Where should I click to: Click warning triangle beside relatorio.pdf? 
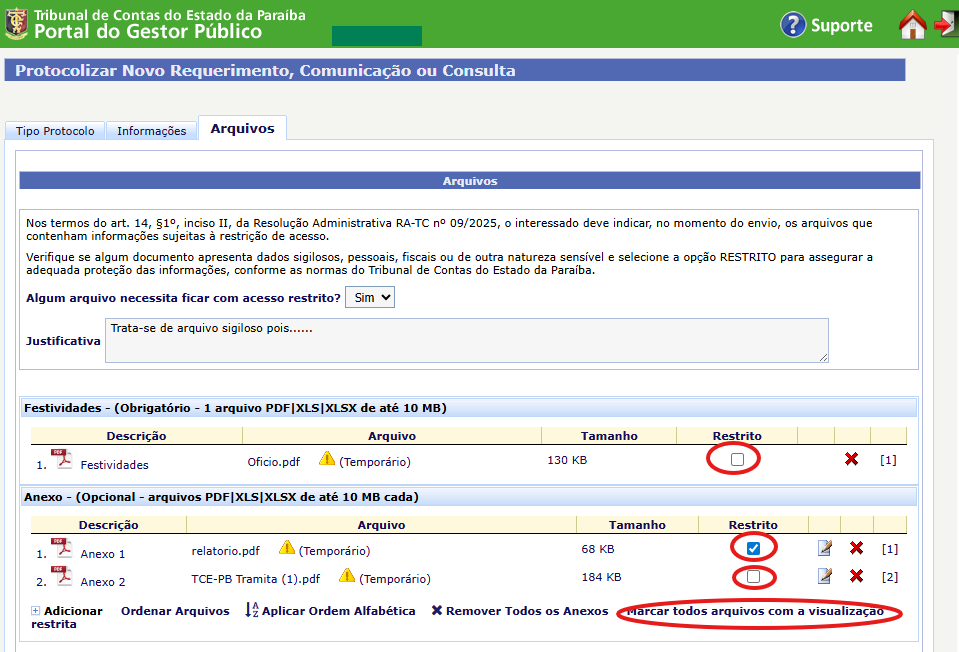click(287, 547)
